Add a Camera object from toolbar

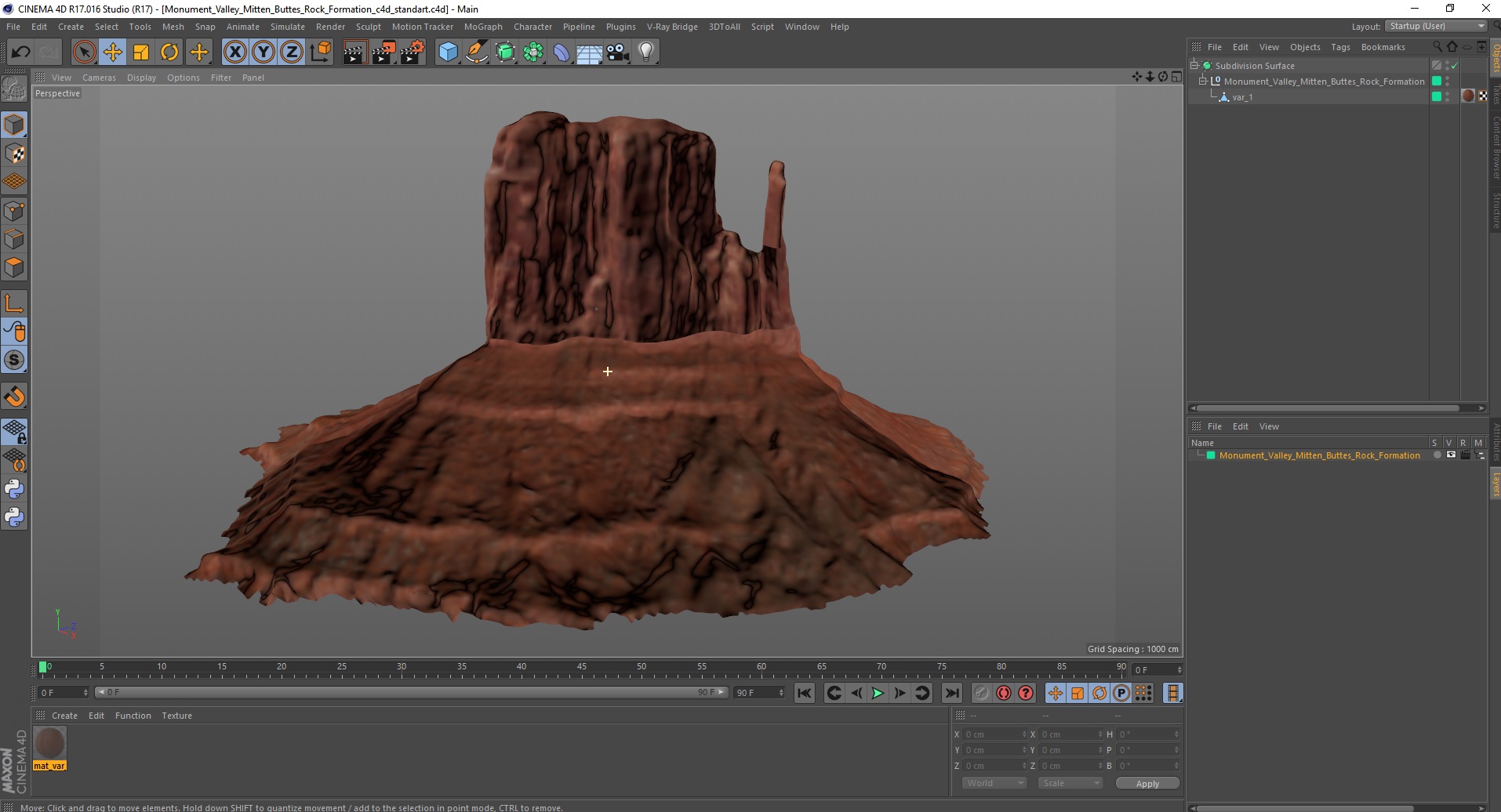click(x=618, y=53)
